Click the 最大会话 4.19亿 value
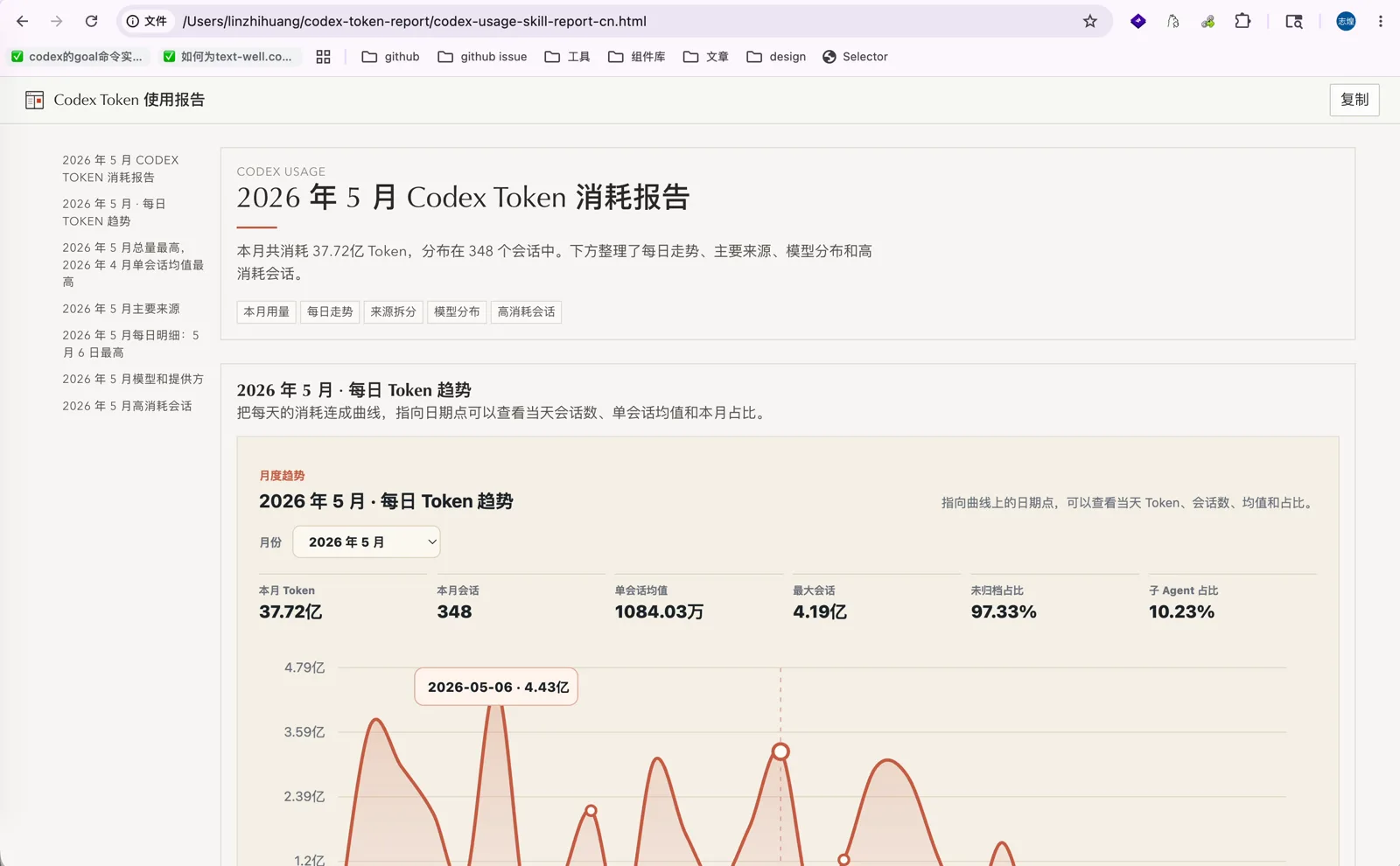This screenshot has width=1400, height=866. click(x=820, y=611)
